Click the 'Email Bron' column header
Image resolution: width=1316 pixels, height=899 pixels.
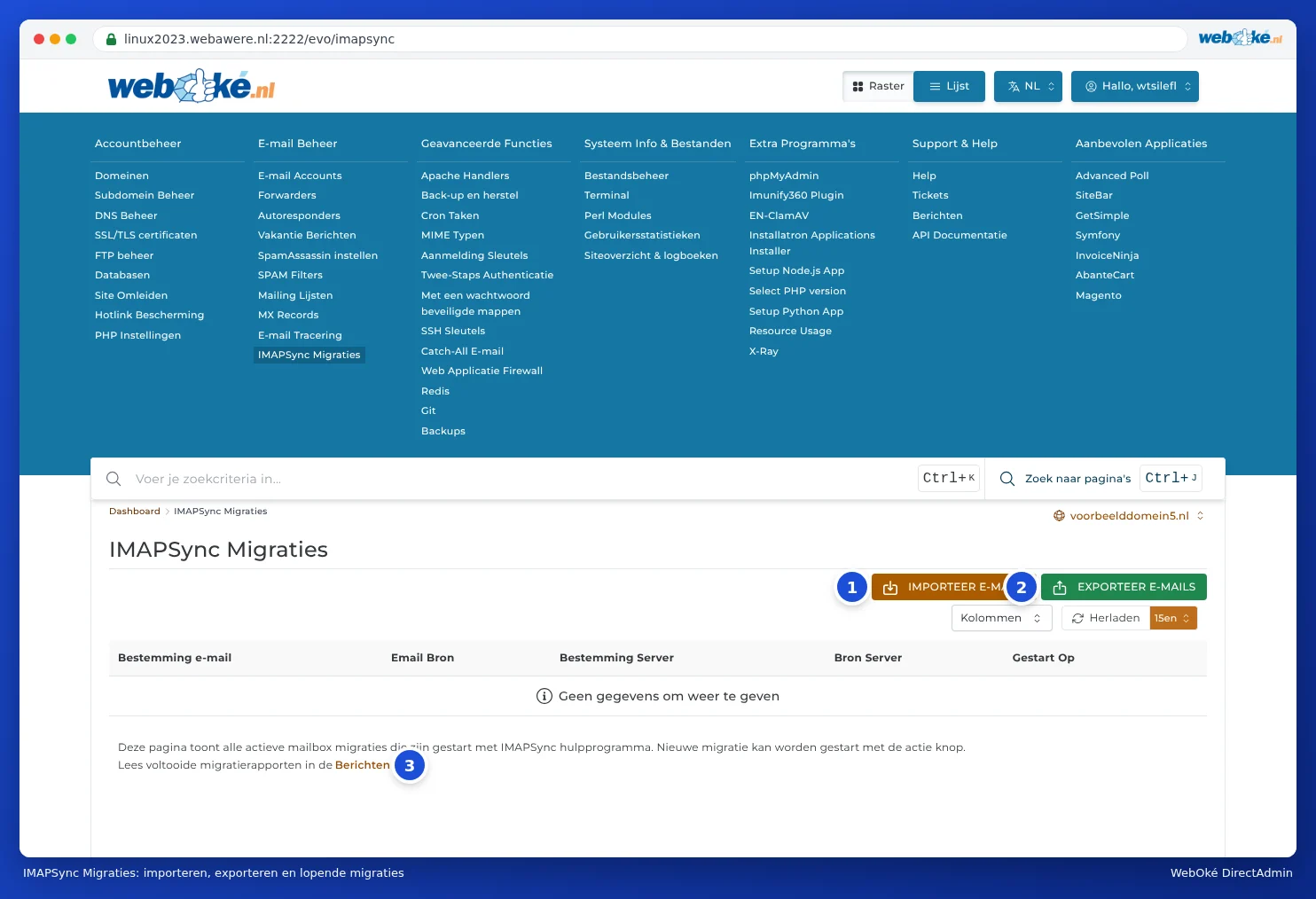pyautogui.click(x=422, y=658)
